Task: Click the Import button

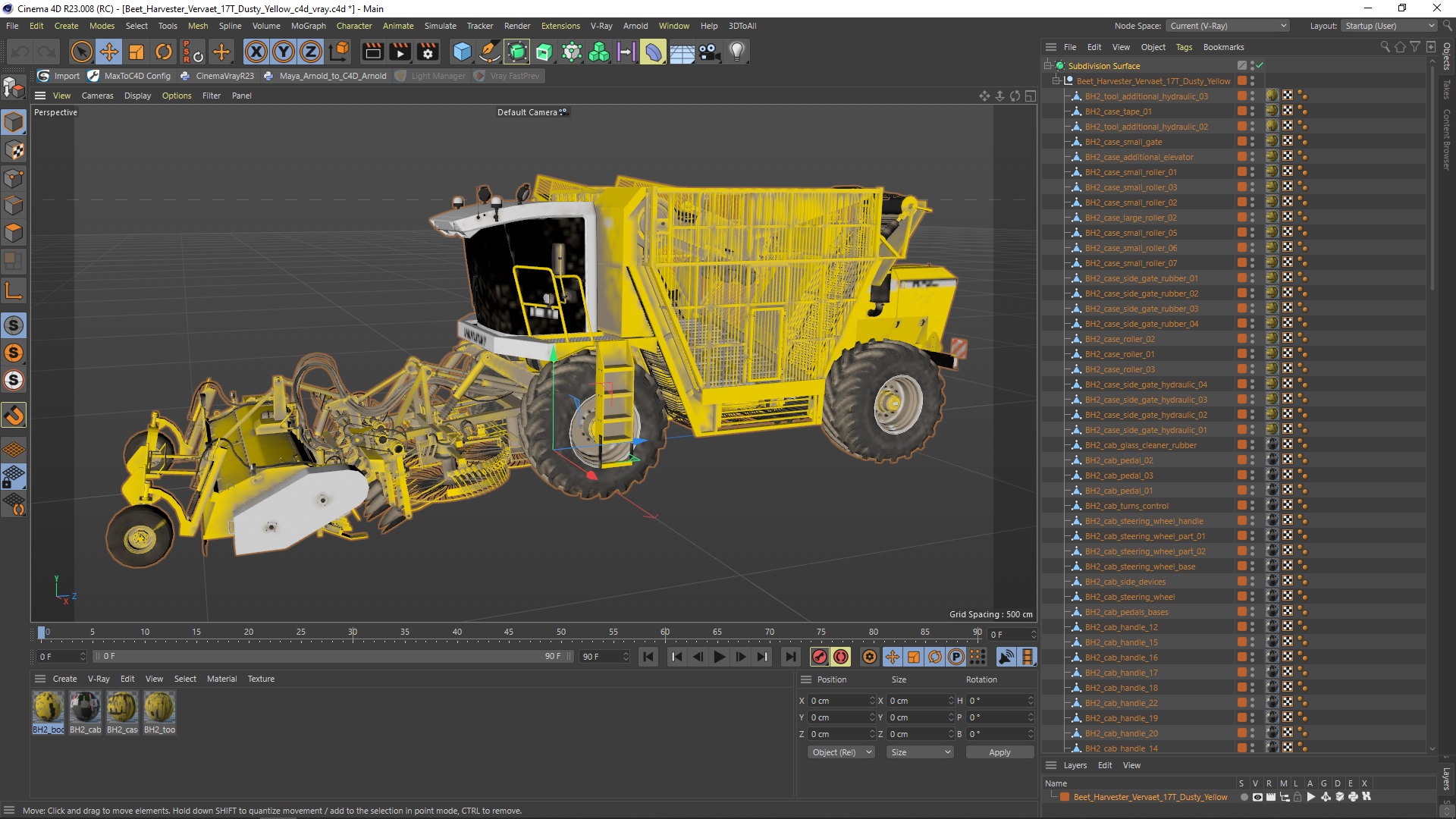Action: click(59, 76)
